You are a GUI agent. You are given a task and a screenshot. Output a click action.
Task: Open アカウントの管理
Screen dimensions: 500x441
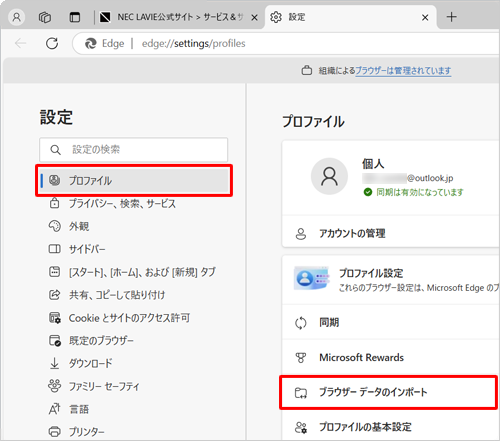click(x=391, y=233)
